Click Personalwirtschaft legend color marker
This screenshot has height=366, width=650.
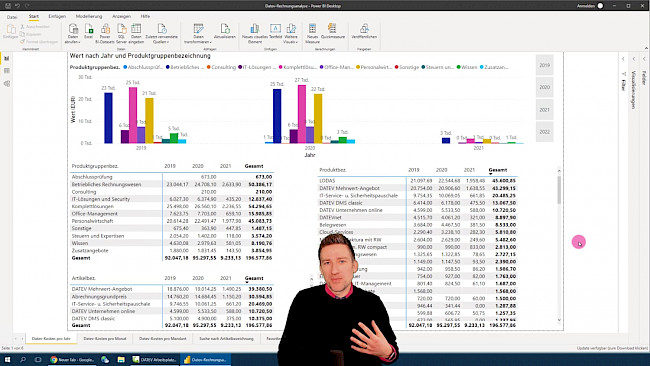pyautogui.click(x=358, y=67)
